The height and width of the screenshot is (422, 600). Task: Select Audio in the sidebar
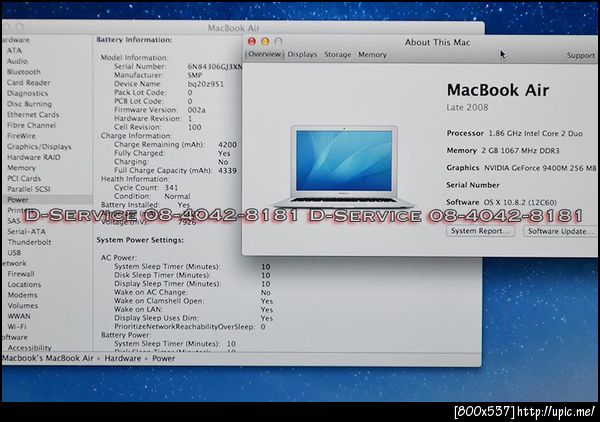[x=17, y=61]
